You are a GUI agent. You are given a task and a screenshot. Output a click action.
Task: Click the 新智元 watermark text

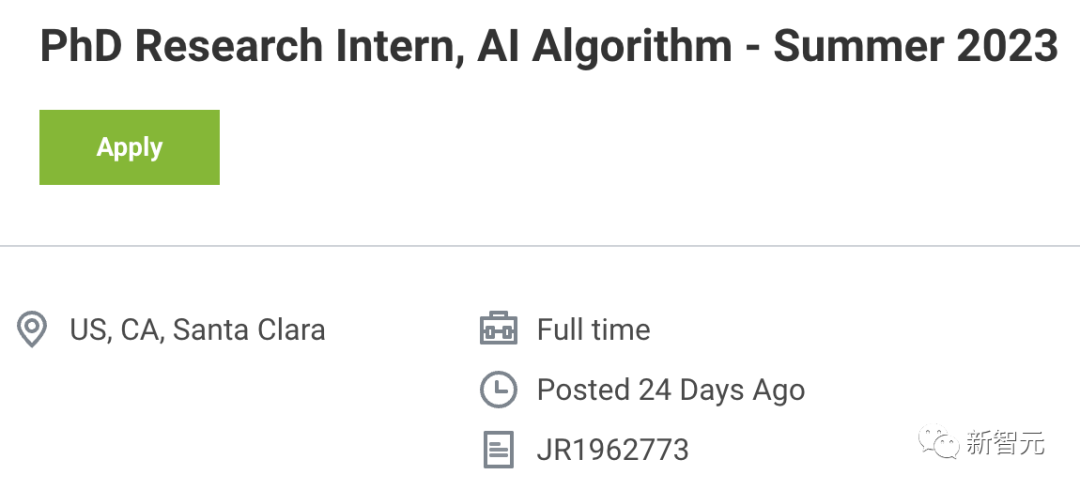click(x=1005, y=442)
